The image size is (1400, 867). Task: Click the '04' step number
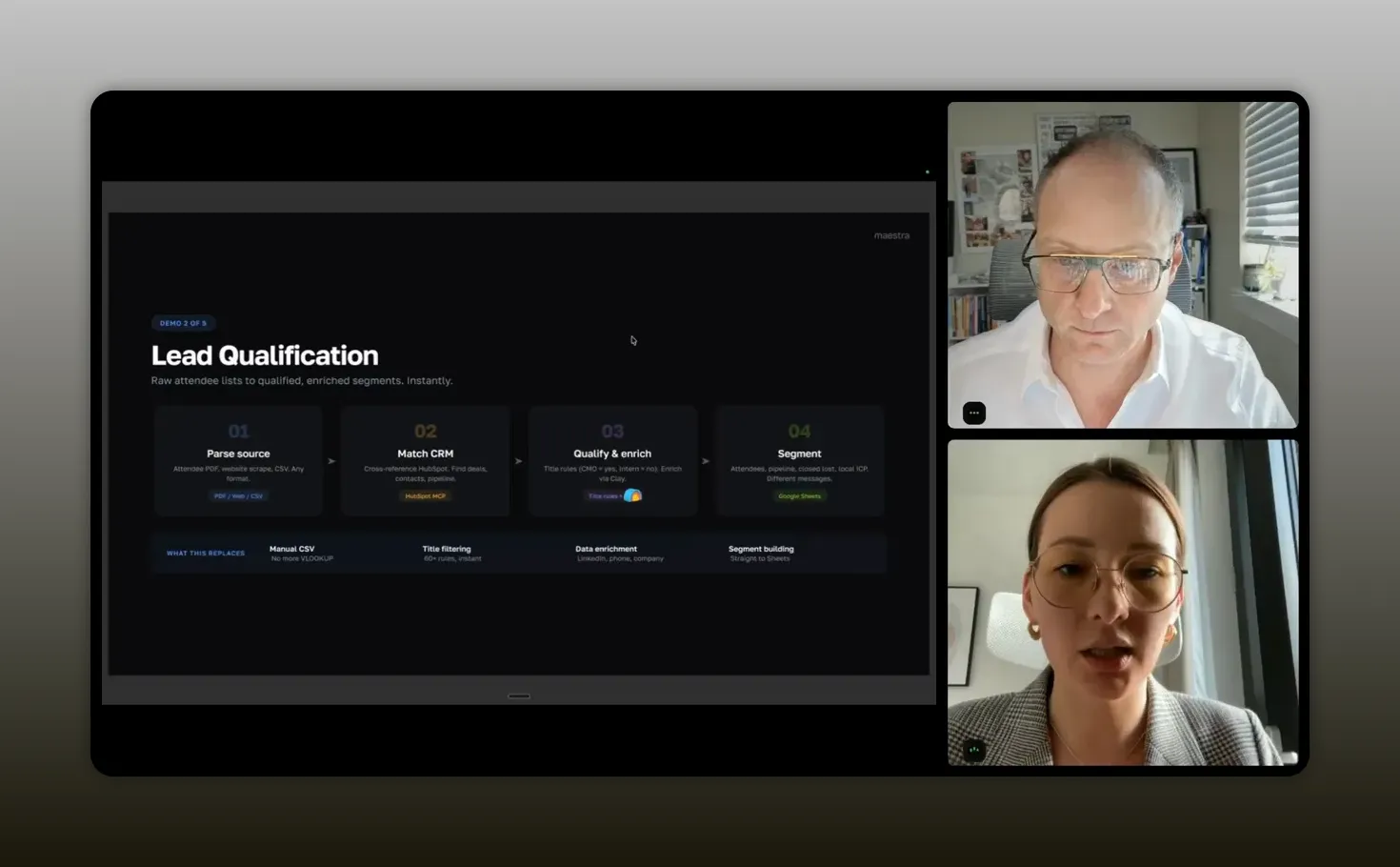coord(799,432)
